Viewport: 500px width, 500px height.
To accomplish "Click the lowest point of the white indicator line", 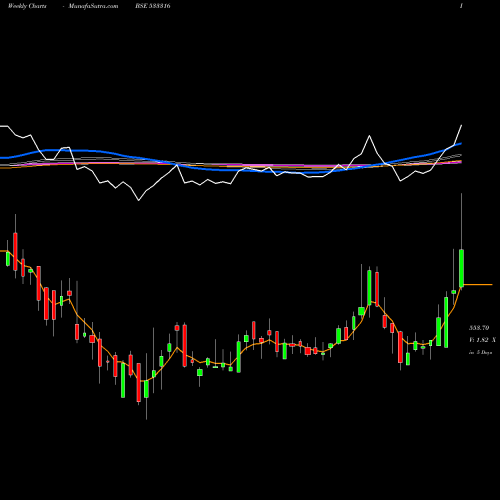I will point(139,200).
